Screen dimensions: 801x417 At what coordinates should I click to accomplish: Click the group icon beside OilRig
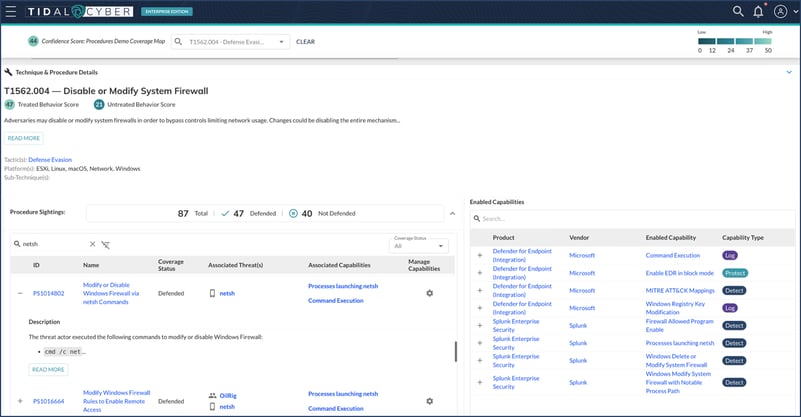click(x=213, y=396)
